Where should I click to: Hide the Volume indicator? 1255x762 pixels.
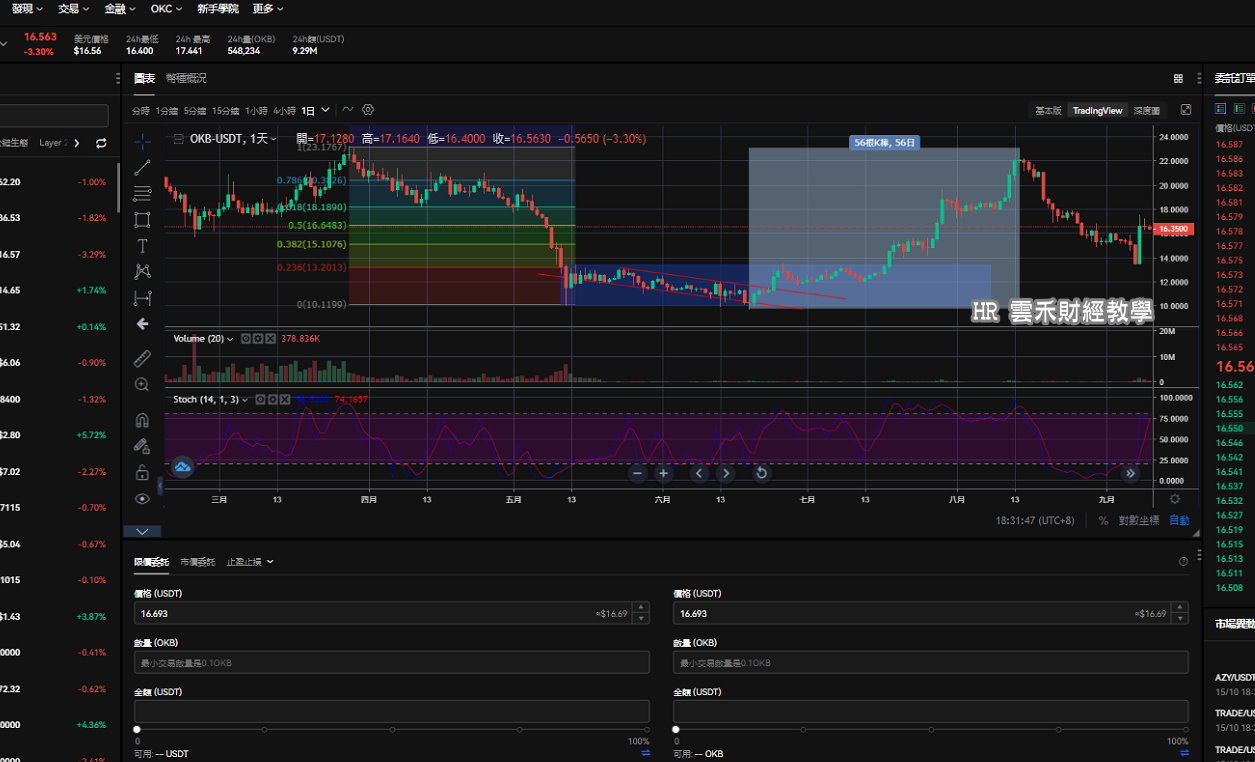245,339
